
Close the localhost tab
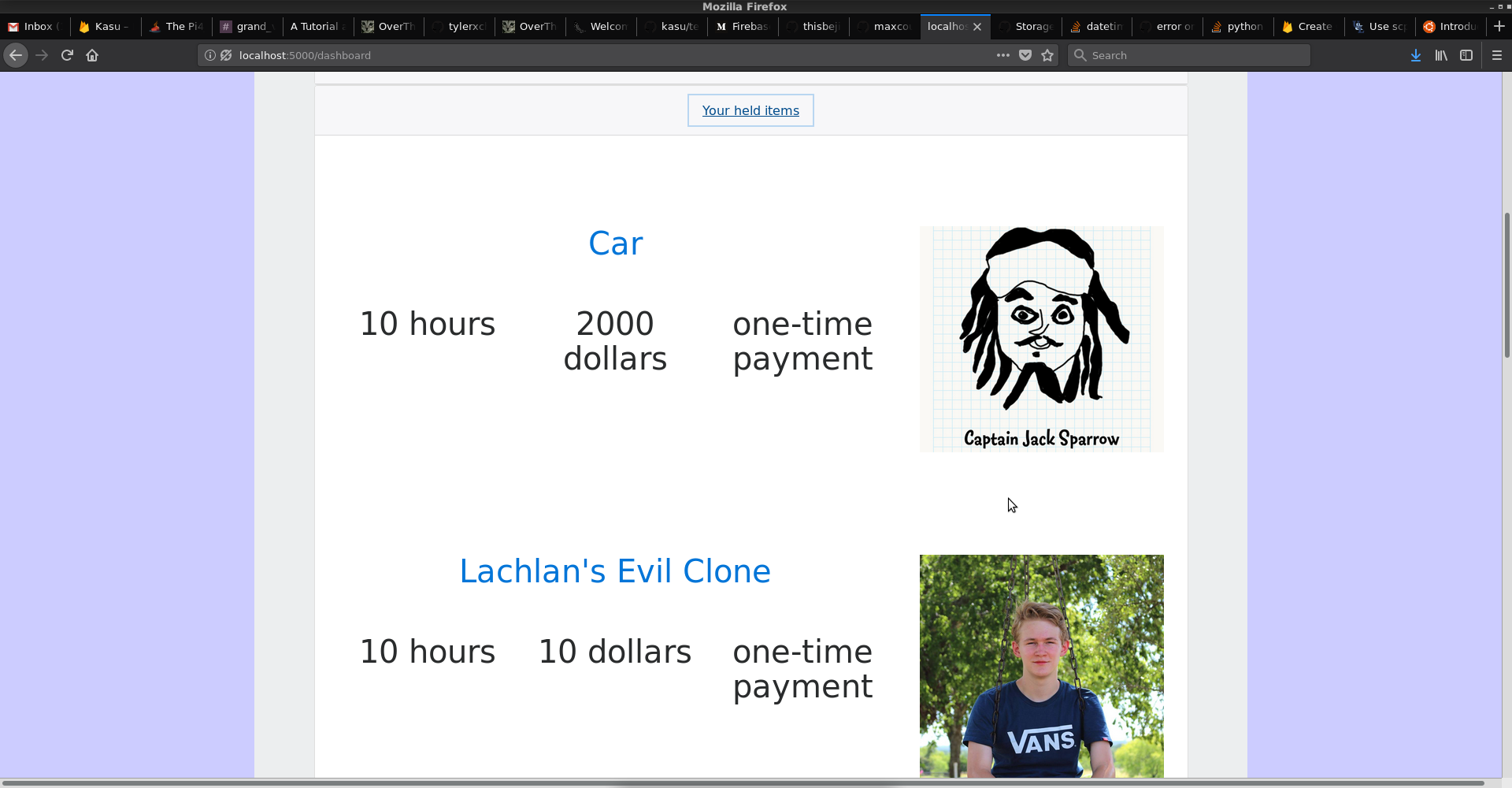[x=977, y=26]
